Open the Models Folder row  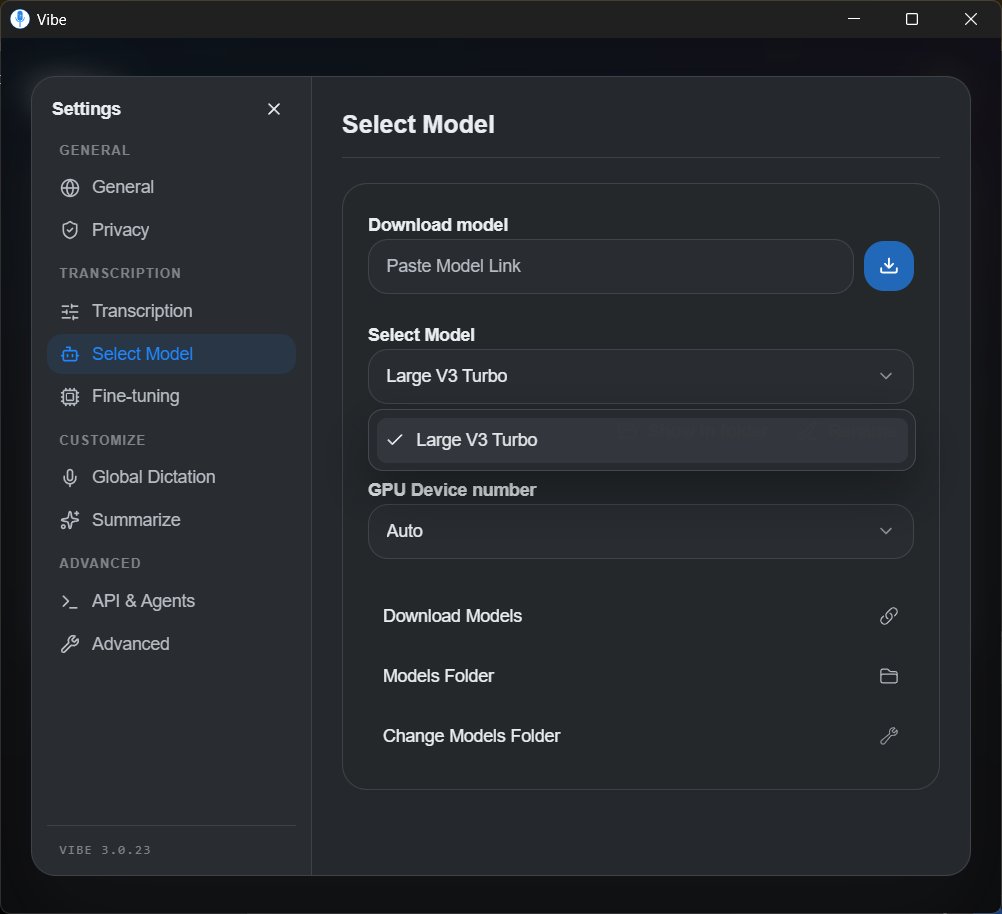pyautogui.click(x=640, y=676)
